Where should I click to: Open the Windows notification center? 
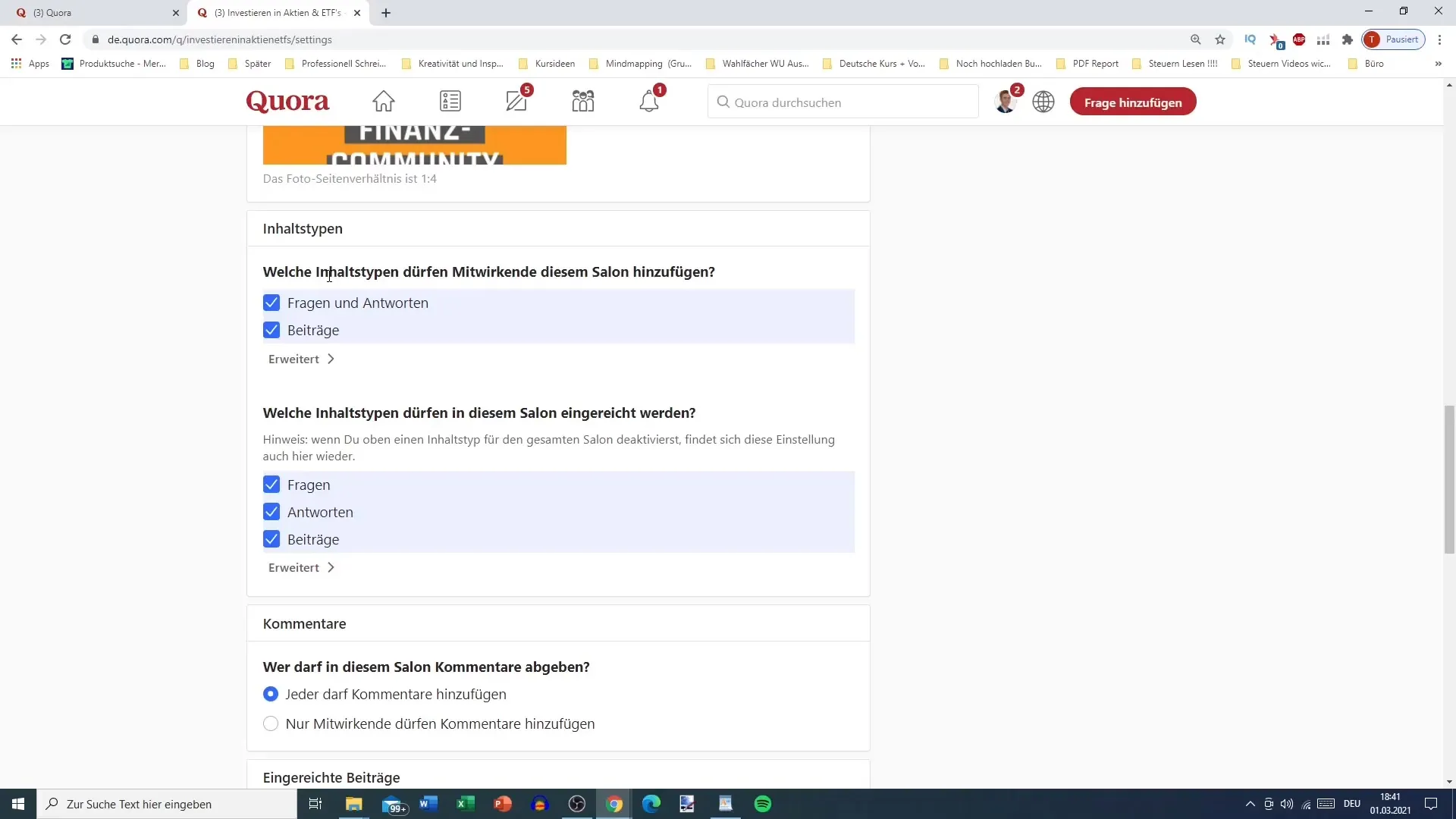click(x=1431, y=804)
